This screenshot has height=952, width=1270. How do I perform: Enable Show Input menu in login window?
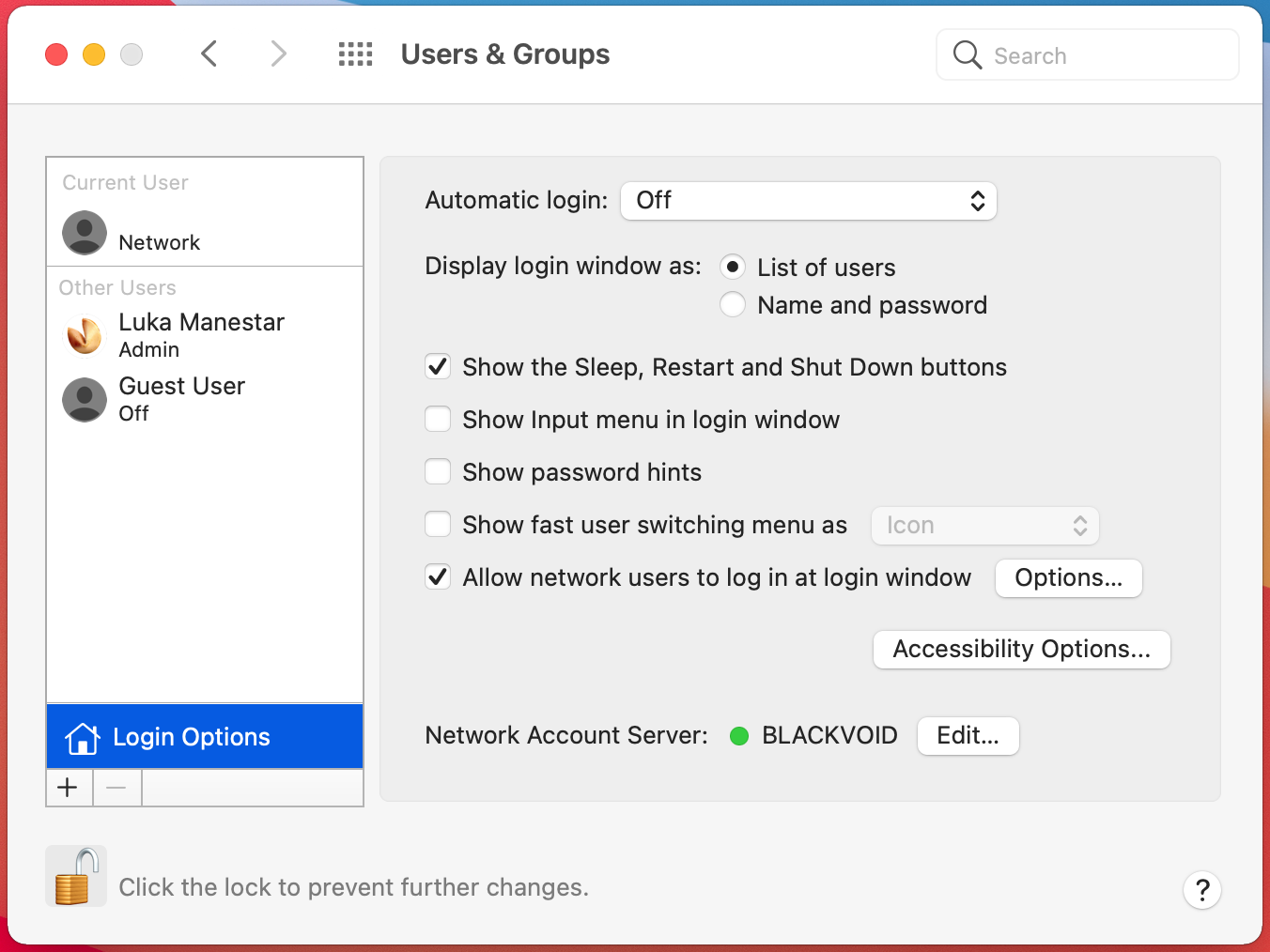pos(438,420)
